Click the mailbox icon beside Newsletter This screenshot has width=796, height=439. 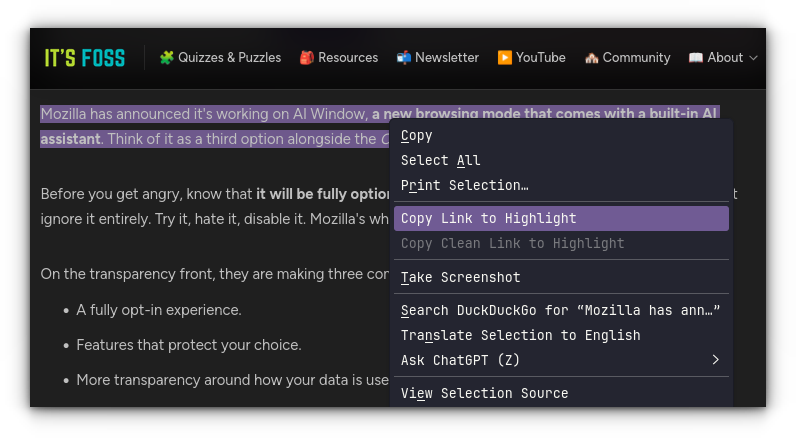coord(404,58)
